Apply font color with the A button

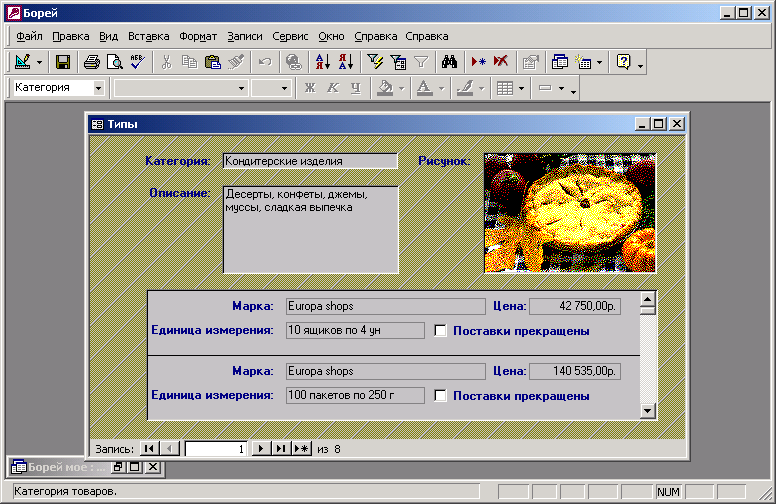pos(424,88)
